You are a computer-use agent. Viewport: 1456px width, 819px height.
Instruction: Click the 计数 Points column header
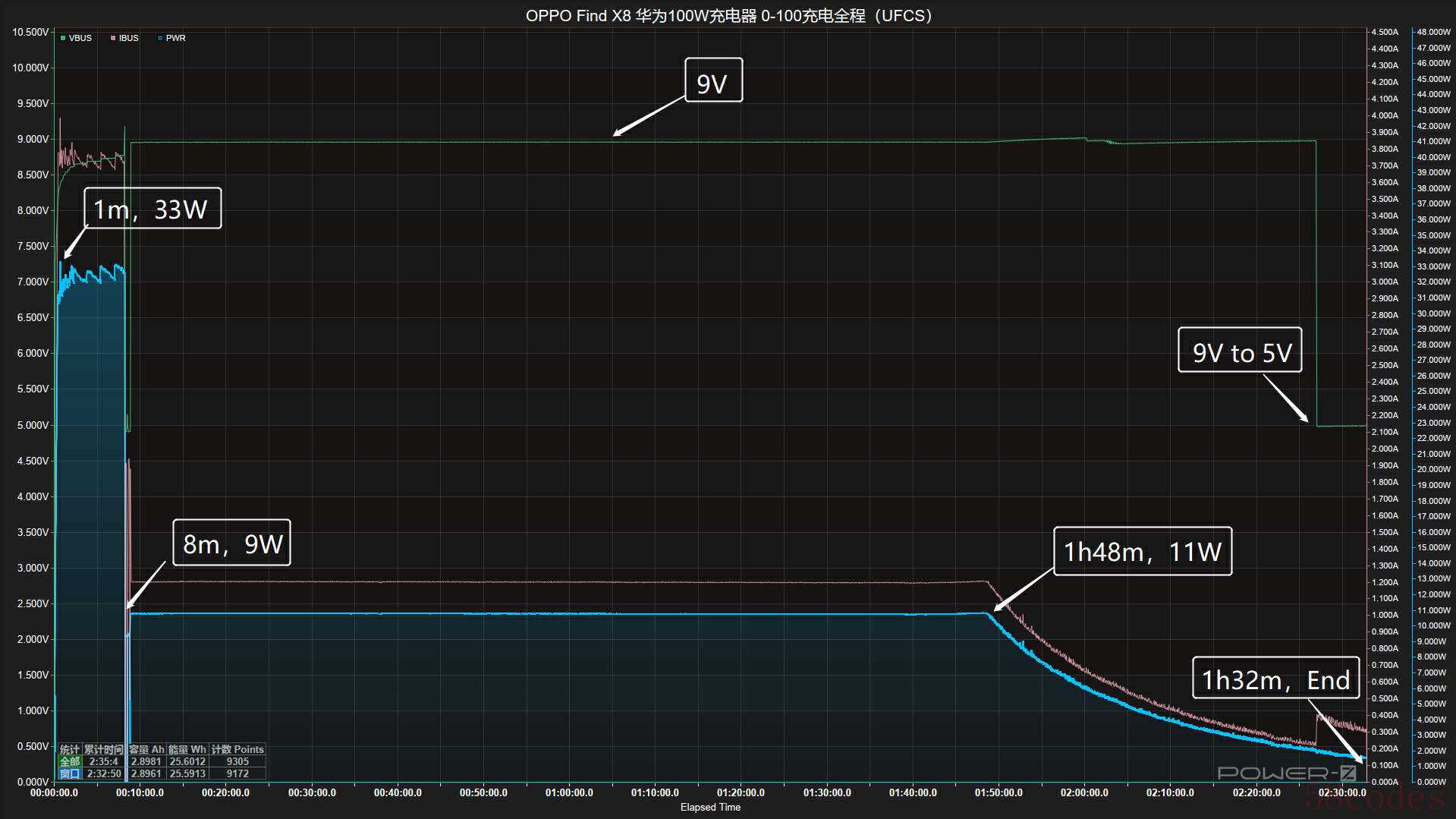point(237,749)
